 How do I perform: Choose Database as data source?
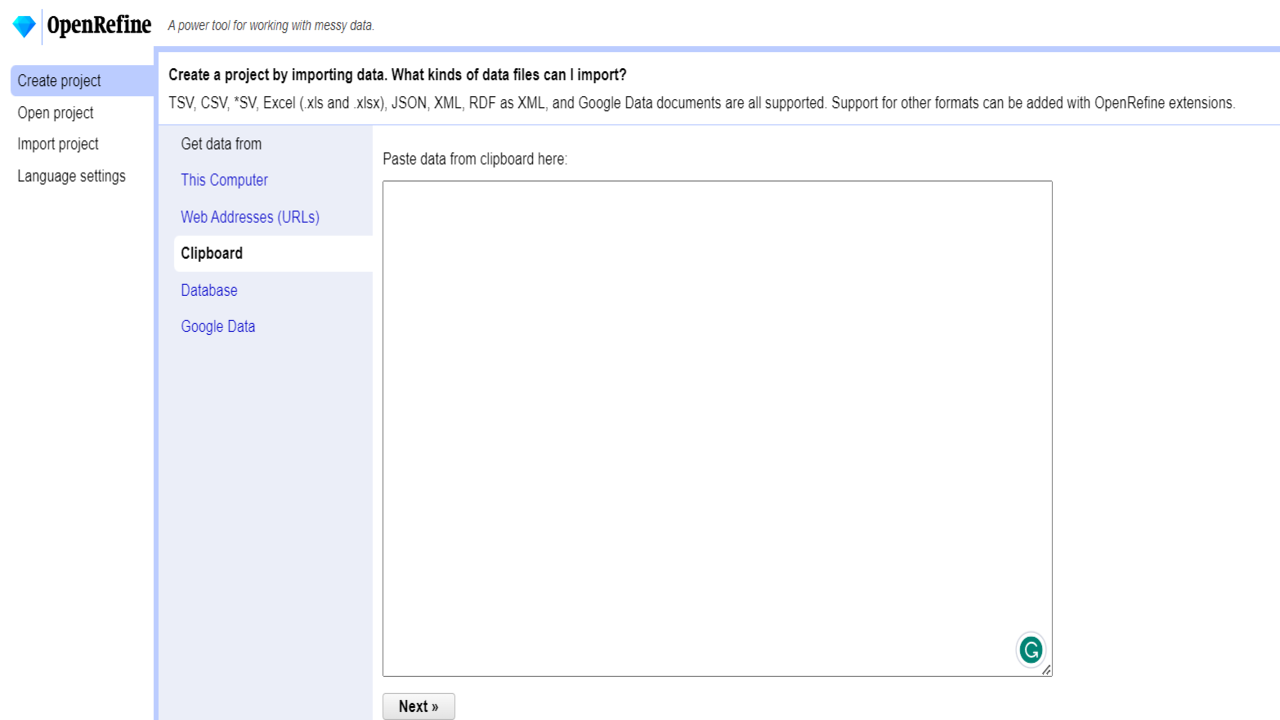[x=209, y=290]
